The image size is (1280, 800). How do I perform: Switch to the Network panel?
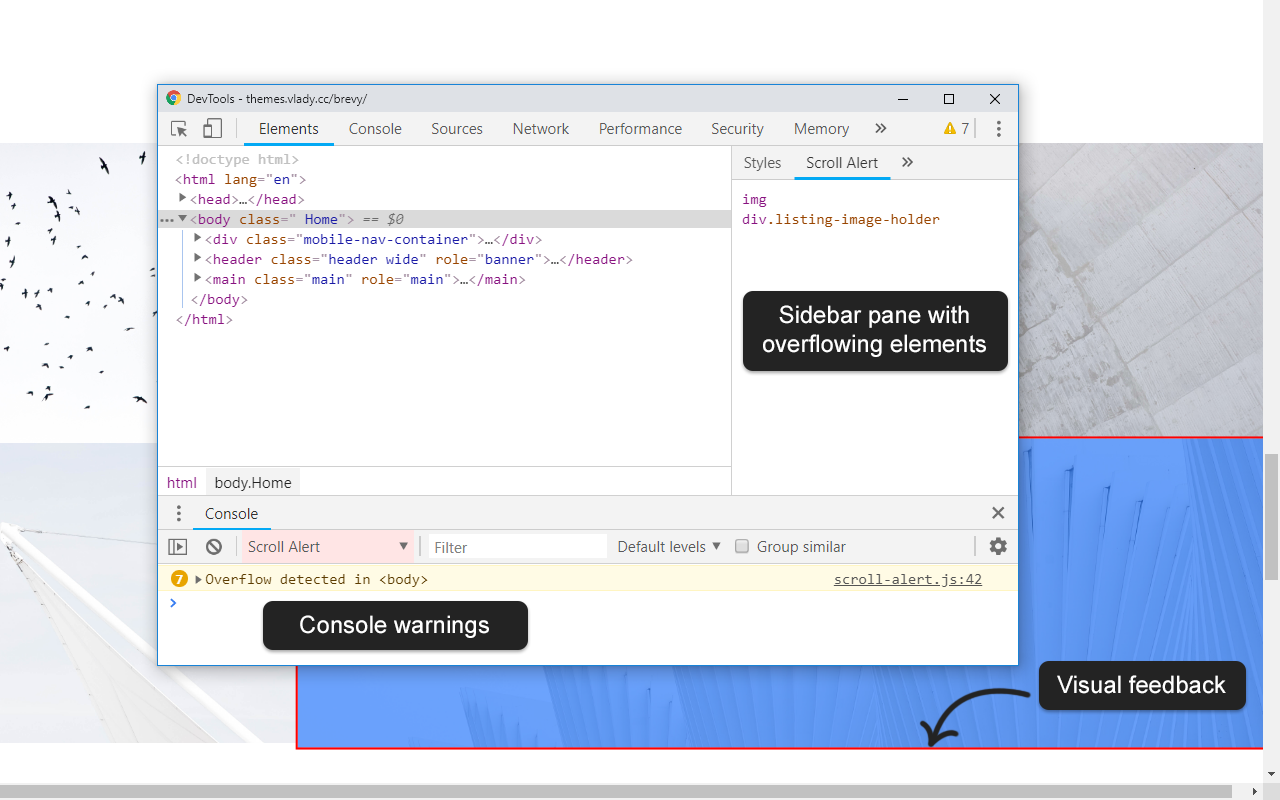[x=540, y=128]
